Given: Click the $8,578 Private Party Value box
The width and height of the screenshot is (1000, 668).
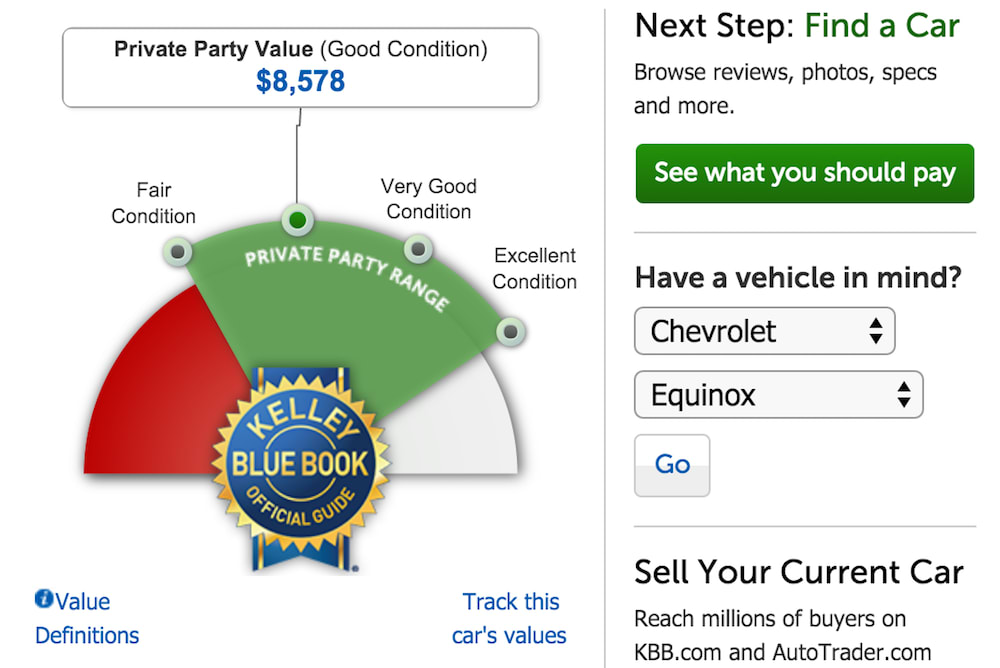Looking at the screenshot, I should pos(300,65).
